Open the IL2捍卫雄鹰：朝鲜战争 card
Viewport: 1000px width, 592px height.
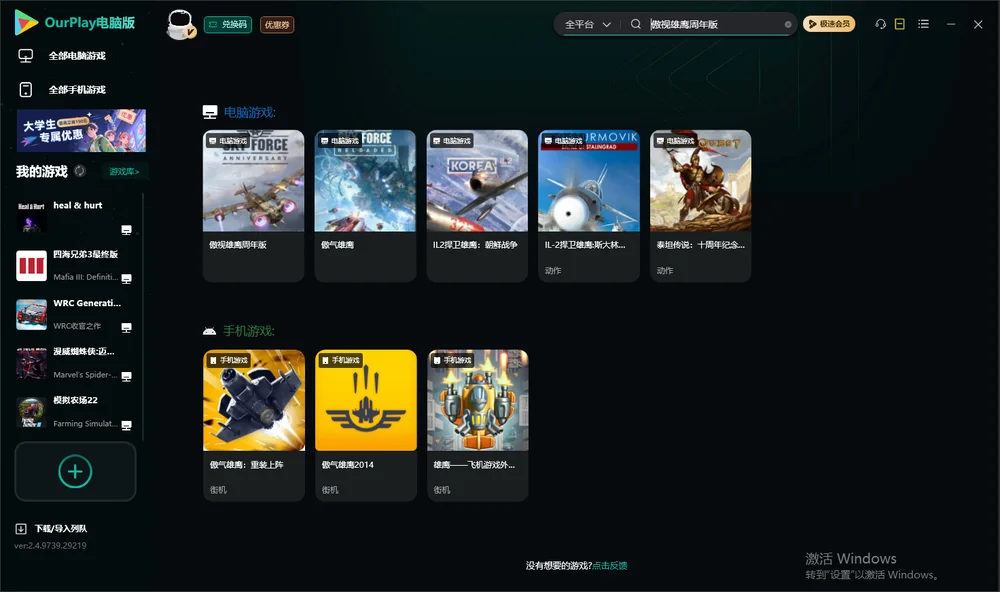point(477,205)
